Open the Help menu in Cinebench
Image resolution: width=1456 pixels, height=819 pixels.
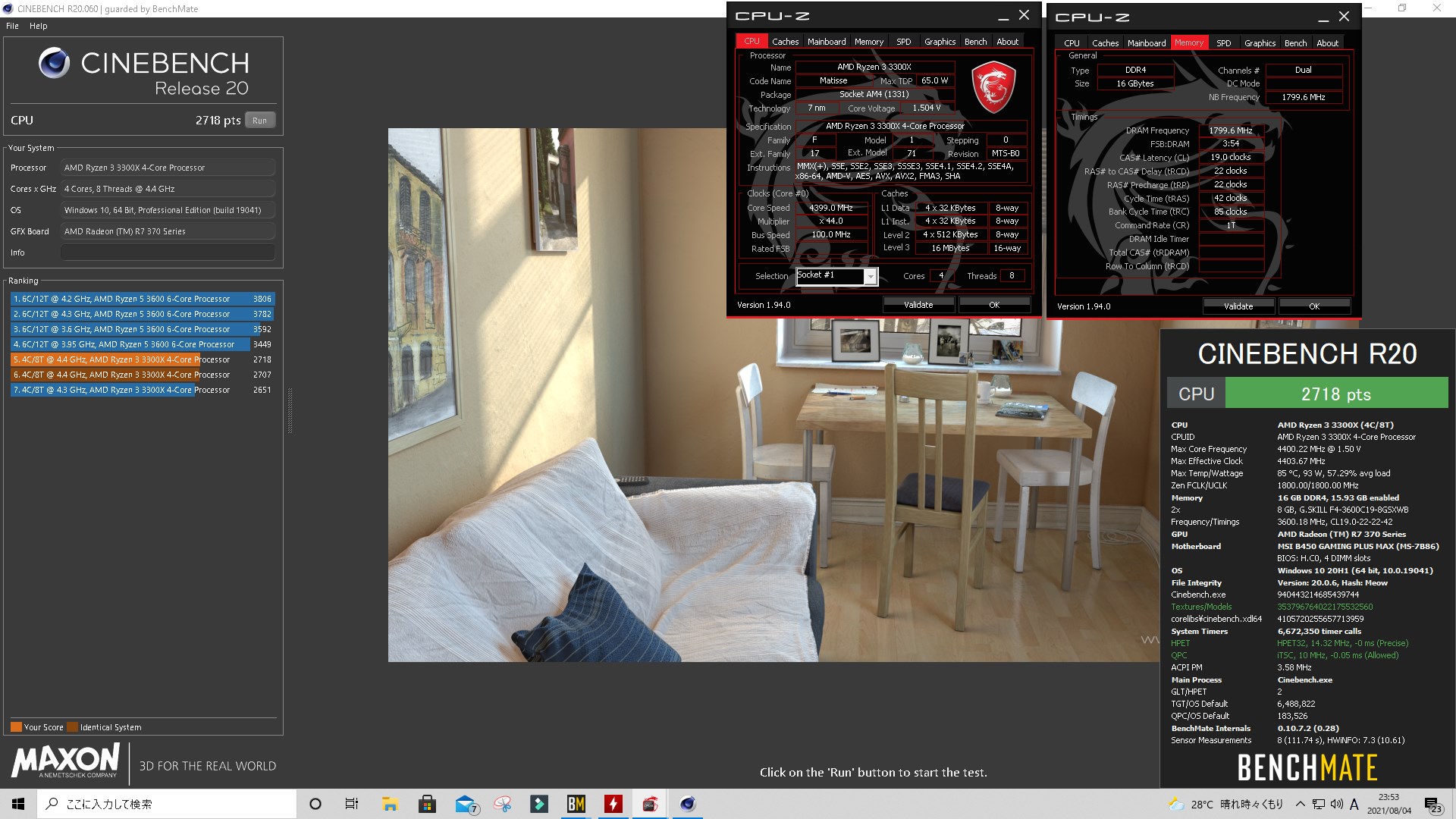(x=38, y=26)
